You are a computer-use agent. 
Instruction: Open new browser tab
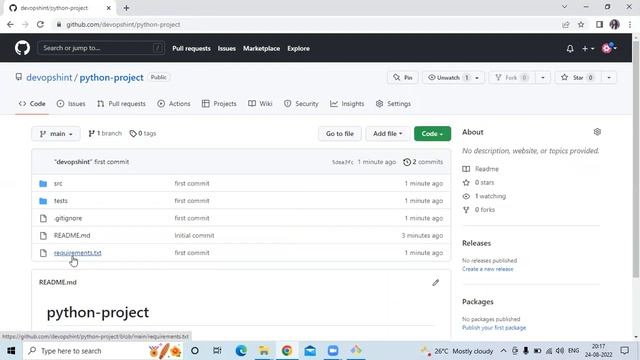(x=126, y=8)
